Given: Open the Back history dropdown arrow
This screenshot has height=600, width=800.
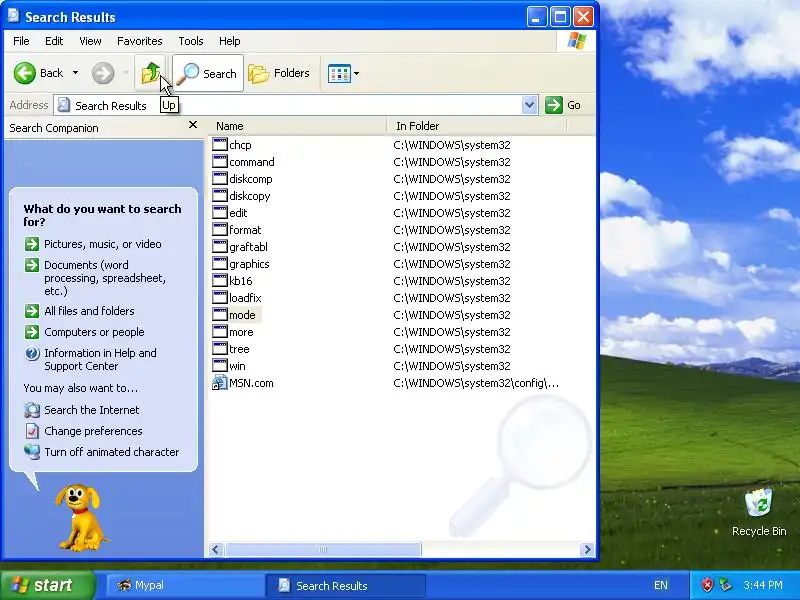Looking at the screenshot, I should [76, 73].
